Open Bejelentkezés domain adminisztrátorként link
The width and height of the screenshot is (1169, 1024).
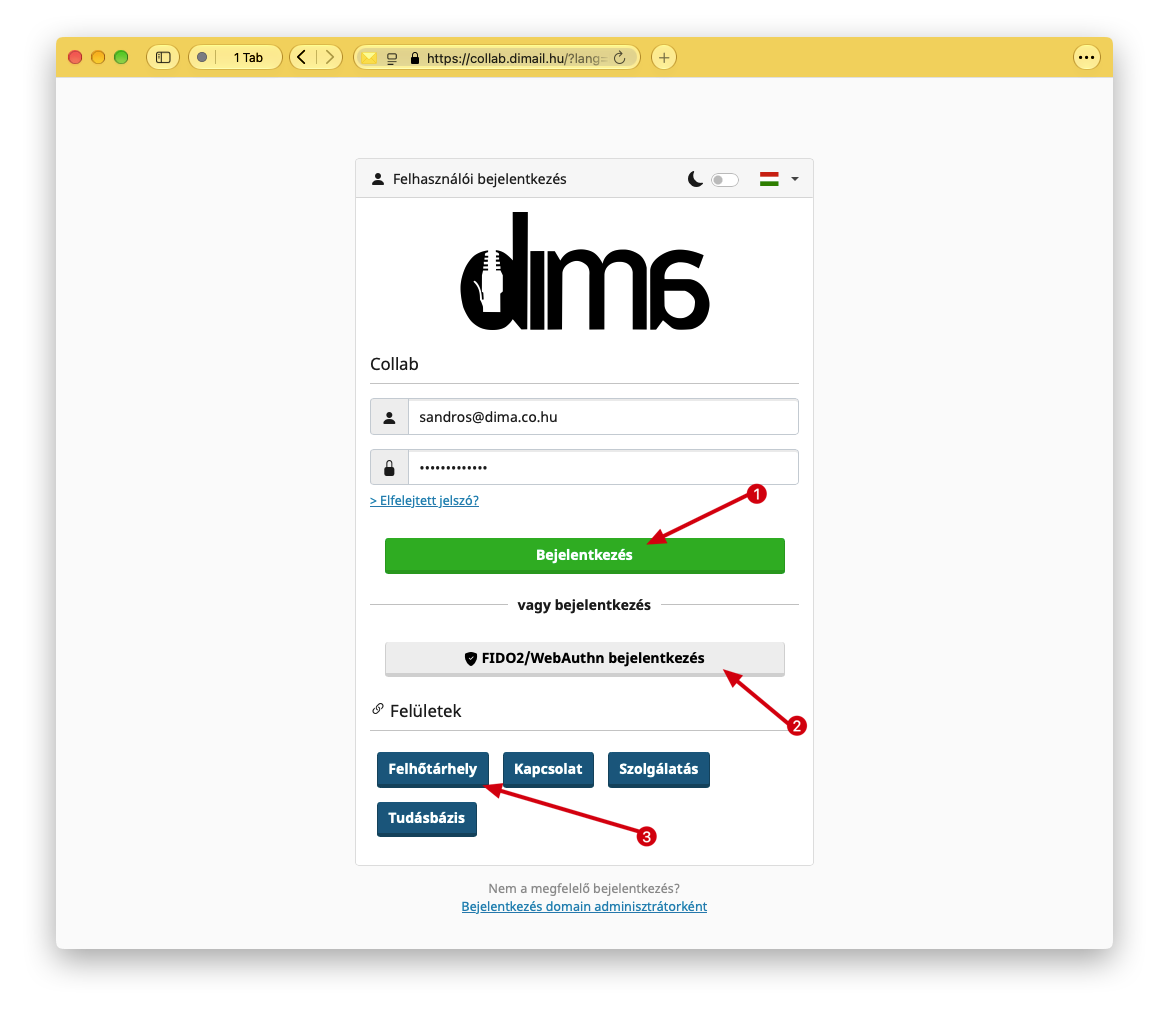coord(584,906)
